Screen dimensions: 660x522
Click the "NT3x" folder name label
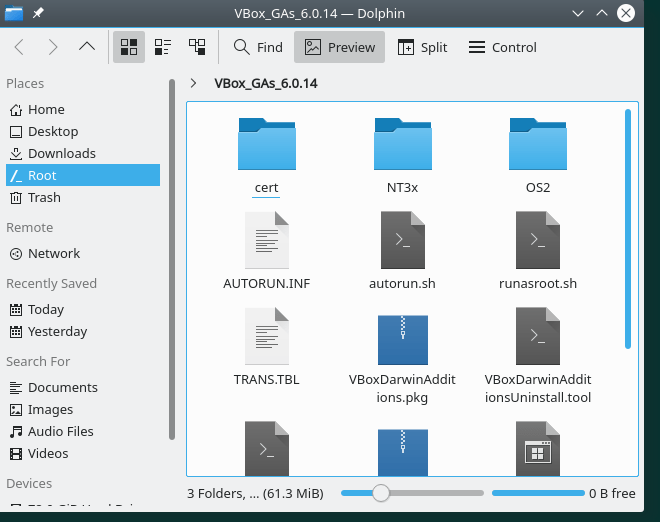click(x=402, y=187)
